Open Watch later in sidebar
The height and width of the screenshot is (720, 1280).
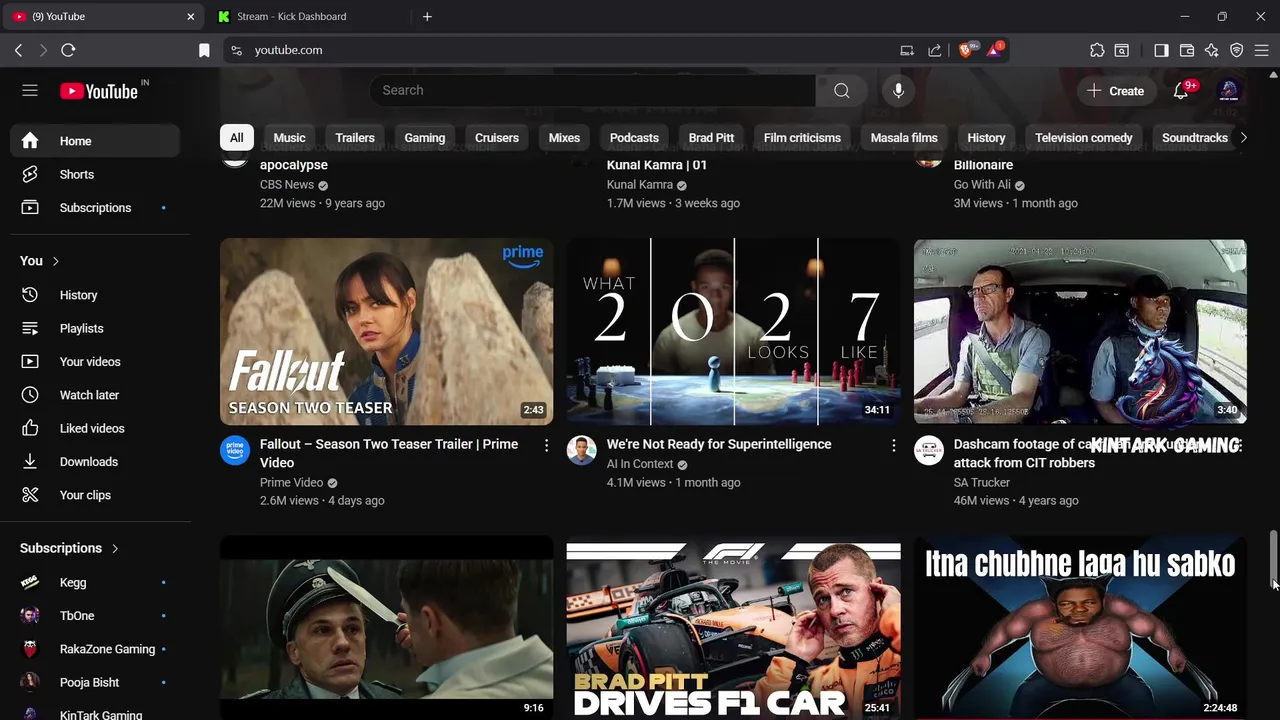(95, 395)
